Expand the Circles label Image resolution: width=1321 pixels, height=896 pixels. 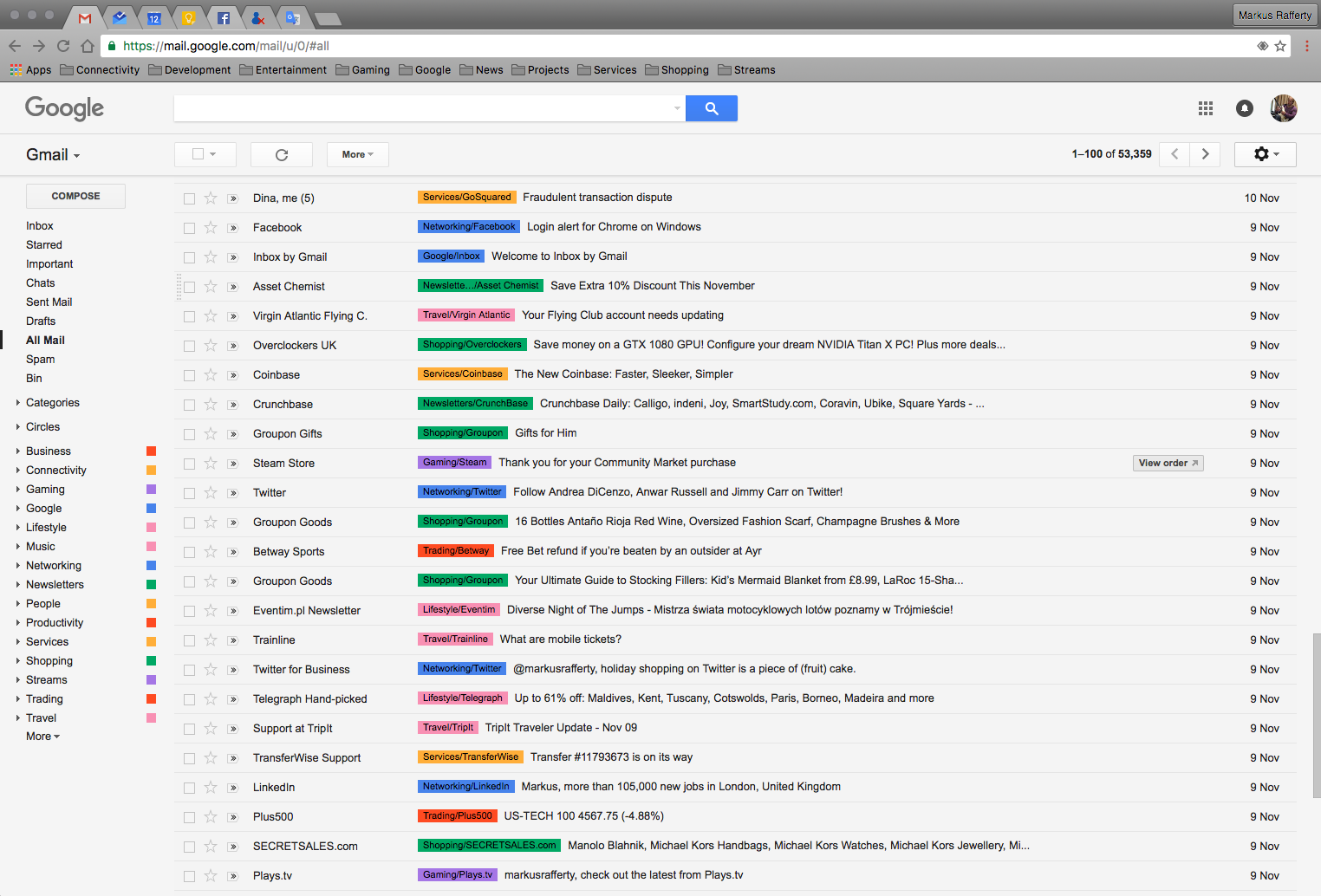tap(18, 426)
